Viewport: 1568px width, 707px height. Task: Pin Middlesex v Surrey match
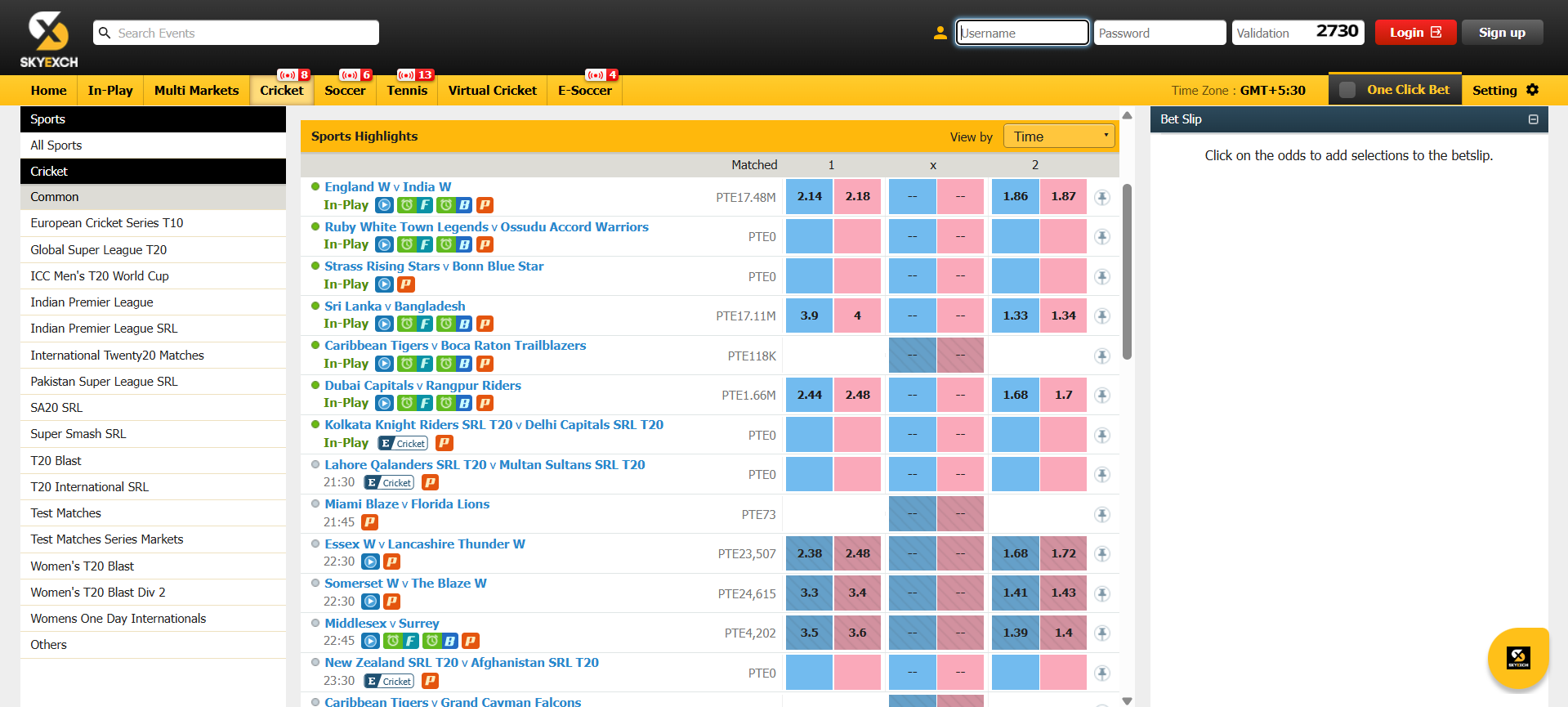(1102, 633)
